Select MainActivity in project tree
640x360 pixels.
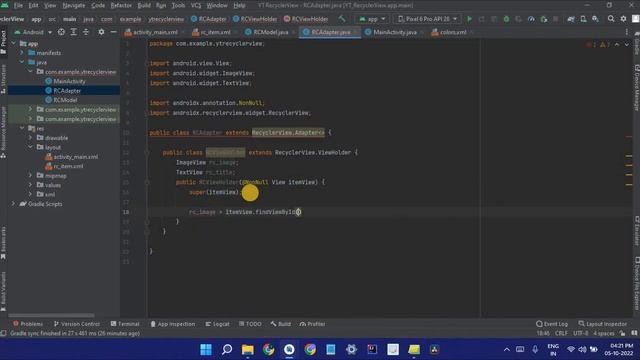69,81
